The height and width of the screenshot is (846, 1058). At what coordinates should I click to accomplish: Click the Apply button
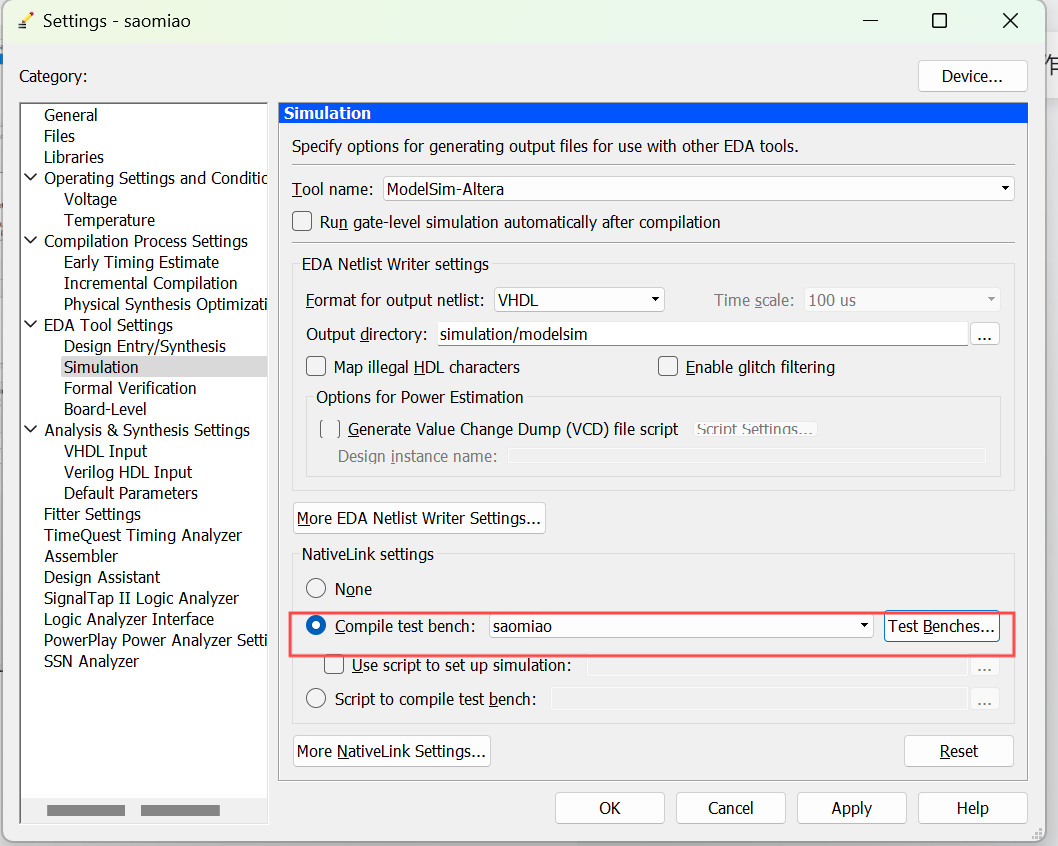point(852,808)
